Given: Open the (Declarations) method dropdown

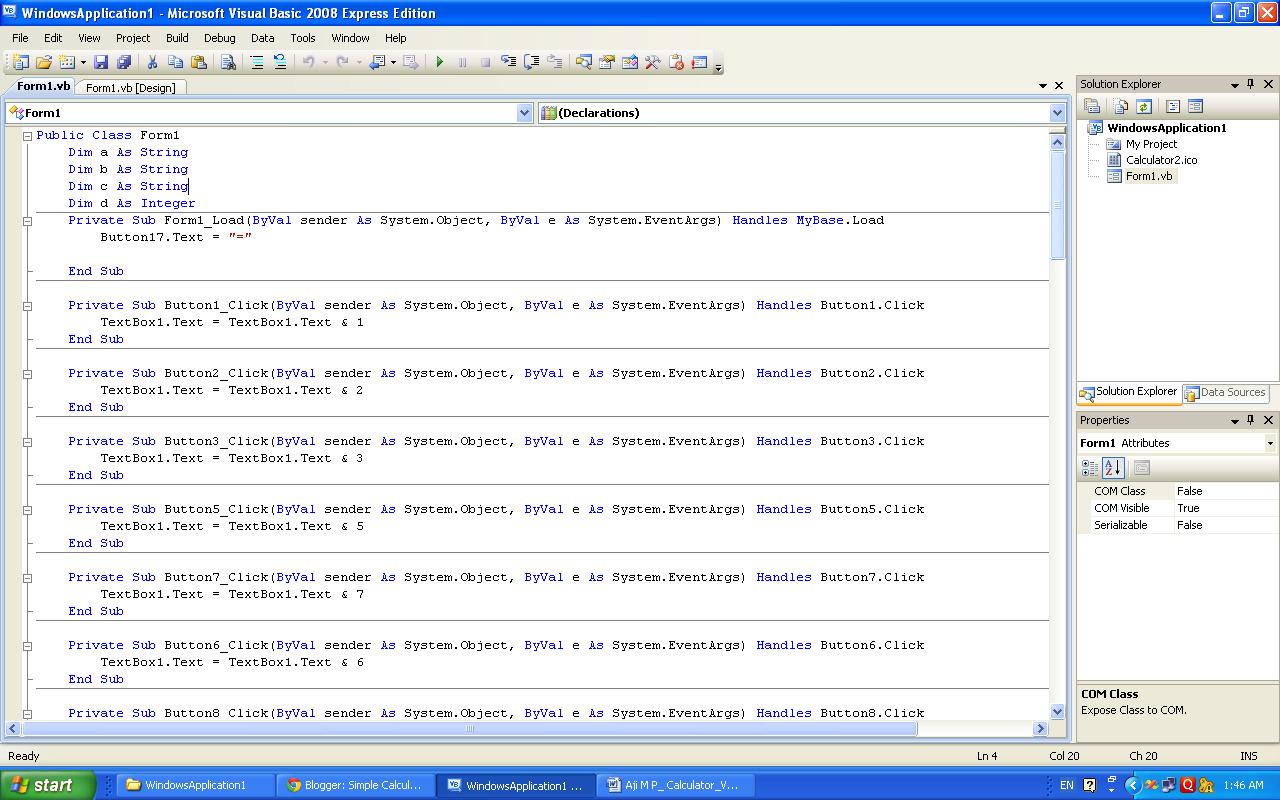Looking at the screenshot, I should tap(1057, 113).
